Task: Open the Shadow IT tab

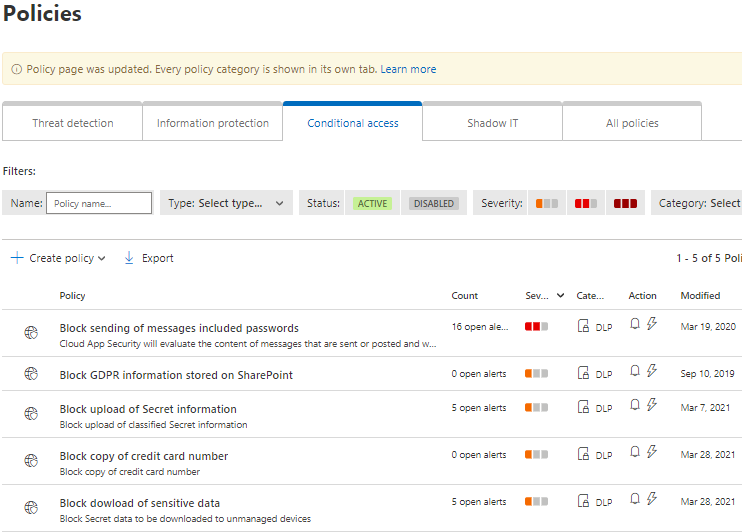Action: pyautogui.click(x=492, y=123)
